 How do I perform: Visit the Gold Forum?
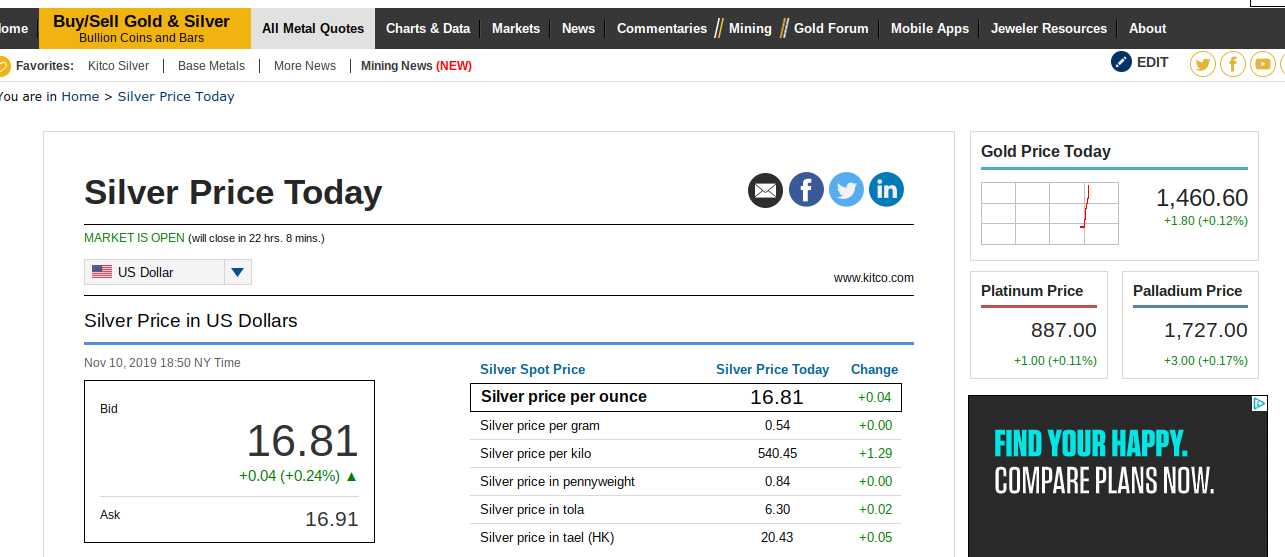pos(831,29)
